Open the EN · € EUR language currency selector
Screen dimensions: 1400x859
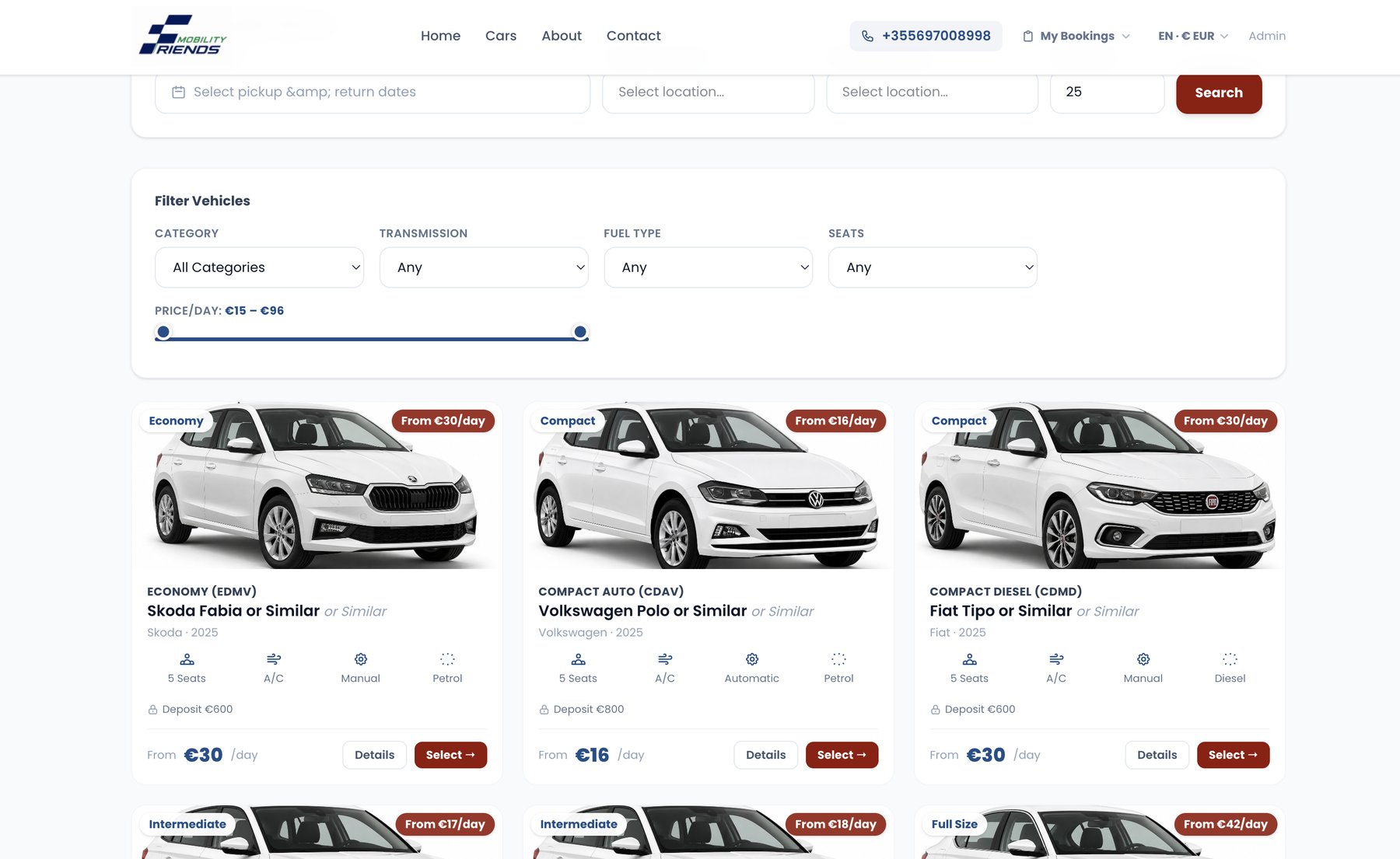click(x=1193, y=36)
